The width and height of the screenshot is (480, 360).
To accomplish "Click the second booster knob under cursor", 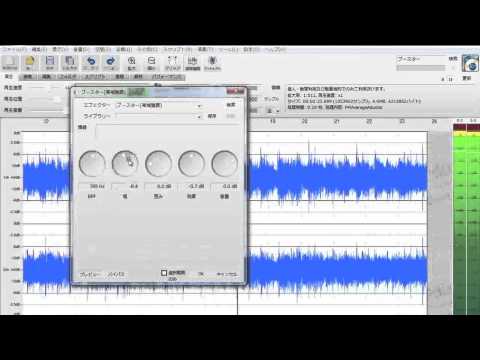I will (x=125, y=163).
